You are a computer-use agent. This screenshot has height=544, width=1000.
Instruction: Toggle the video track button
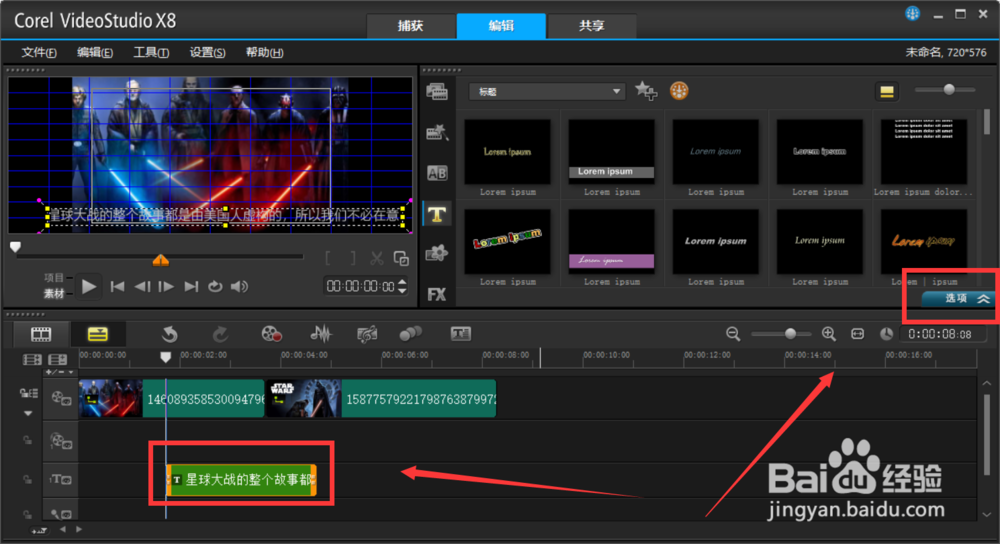tap(61, 399)
